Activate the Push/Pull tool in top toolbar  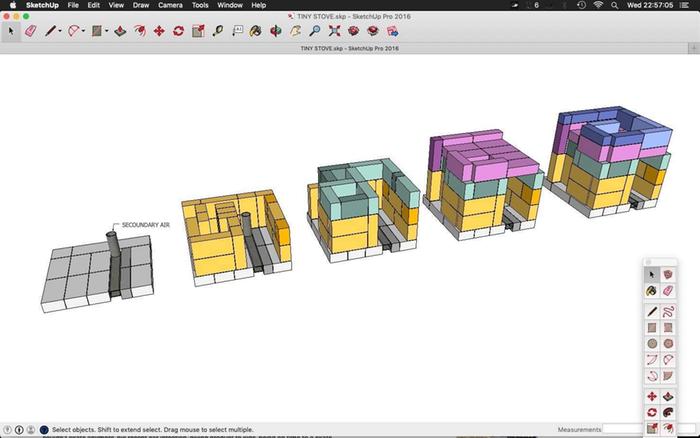(121, 31)
